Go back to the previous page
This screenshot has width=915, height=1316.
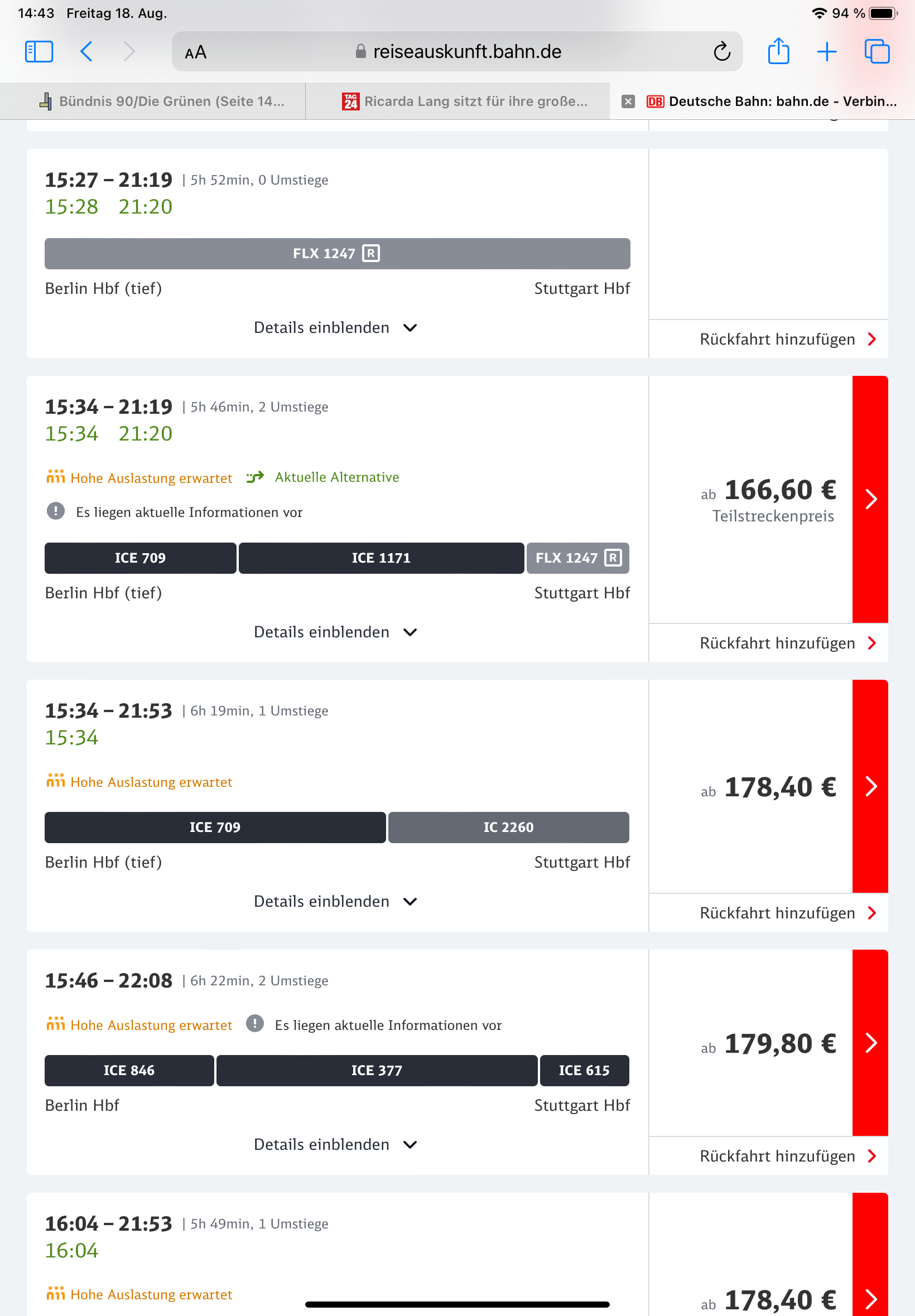pyautogui.click(x=86, y=51)
